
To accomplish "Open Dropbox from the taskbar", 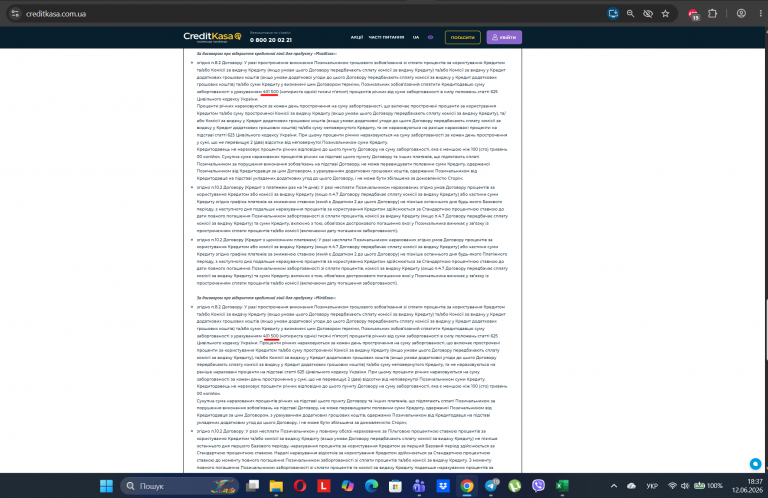I will coord(443,486).
